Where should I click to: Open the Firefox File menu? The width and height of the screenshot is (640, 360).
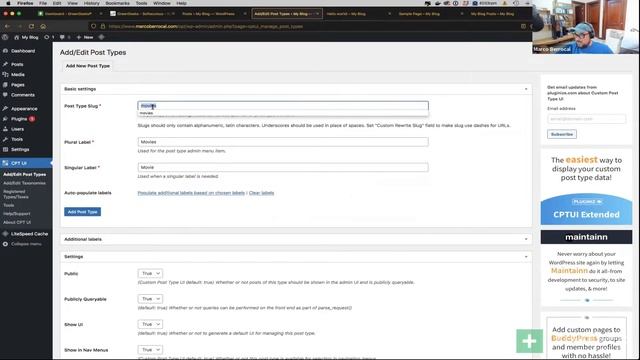click(x=43, y=3)
